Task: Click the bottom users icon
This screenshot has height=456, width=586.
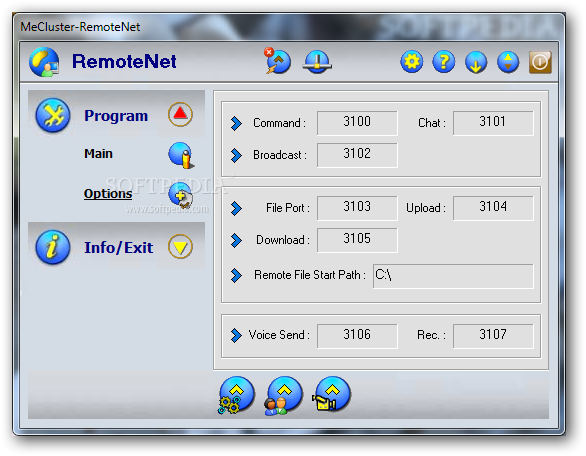Action: [x=284, y=395]
